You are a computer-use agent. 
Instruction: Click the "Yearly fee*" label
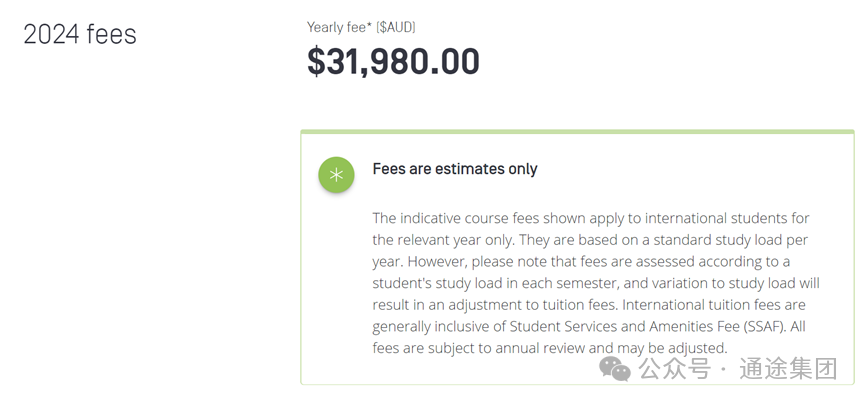340,27
